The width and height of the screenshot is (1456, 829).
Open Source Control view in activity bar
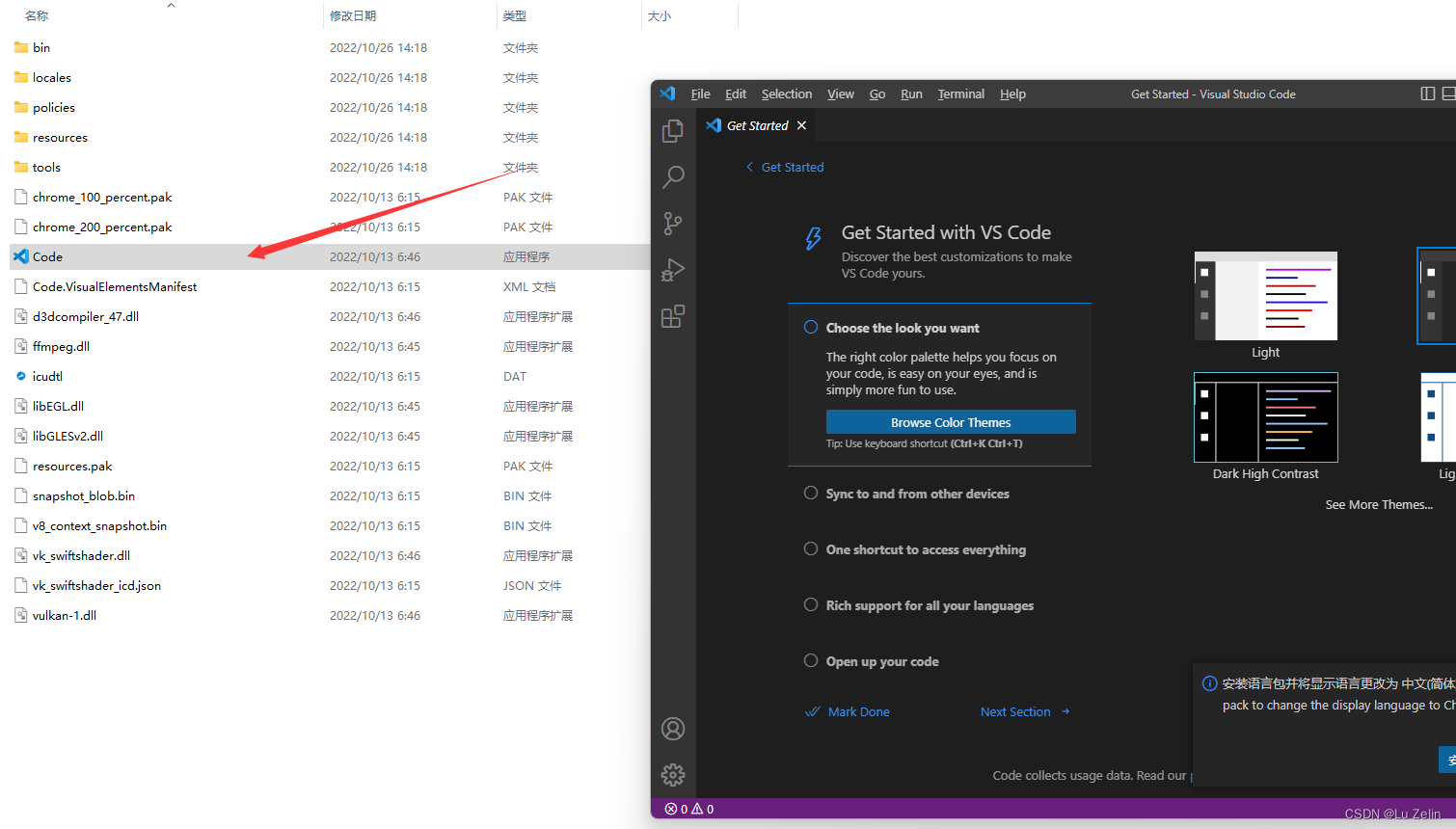tap(673, 224)
